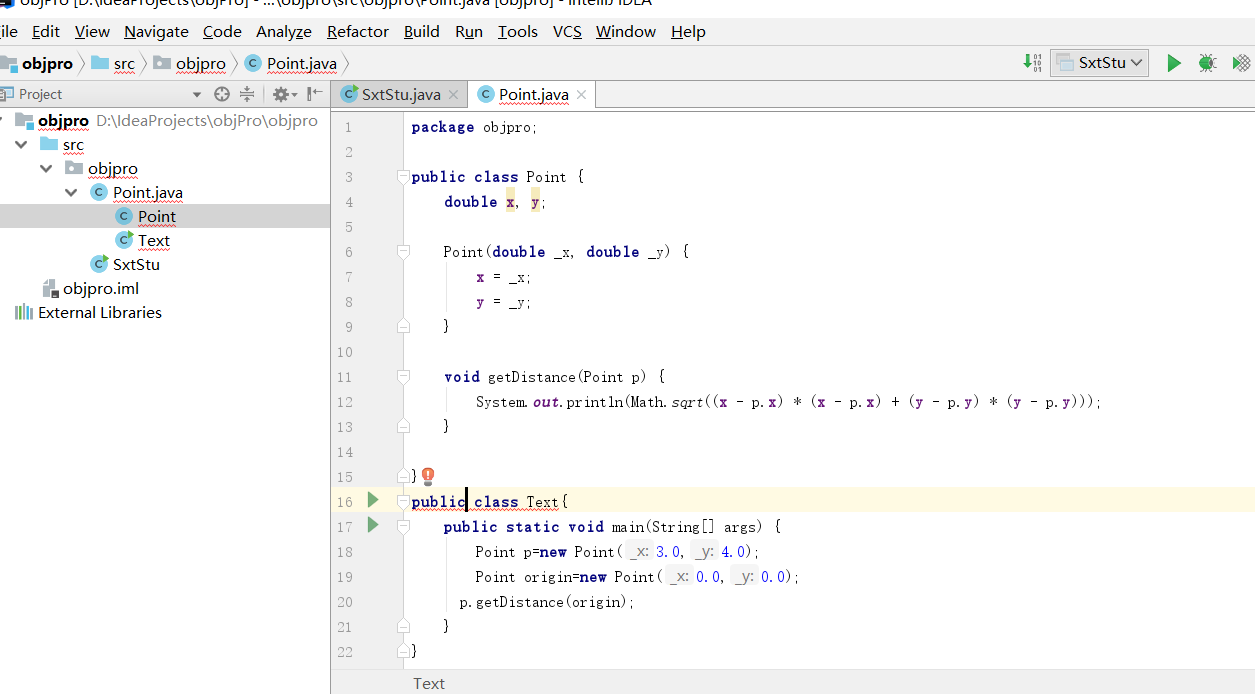The image size is (1255, 694).
Task: Close the Point.java editor tab
Action: (x=581, y=95)
